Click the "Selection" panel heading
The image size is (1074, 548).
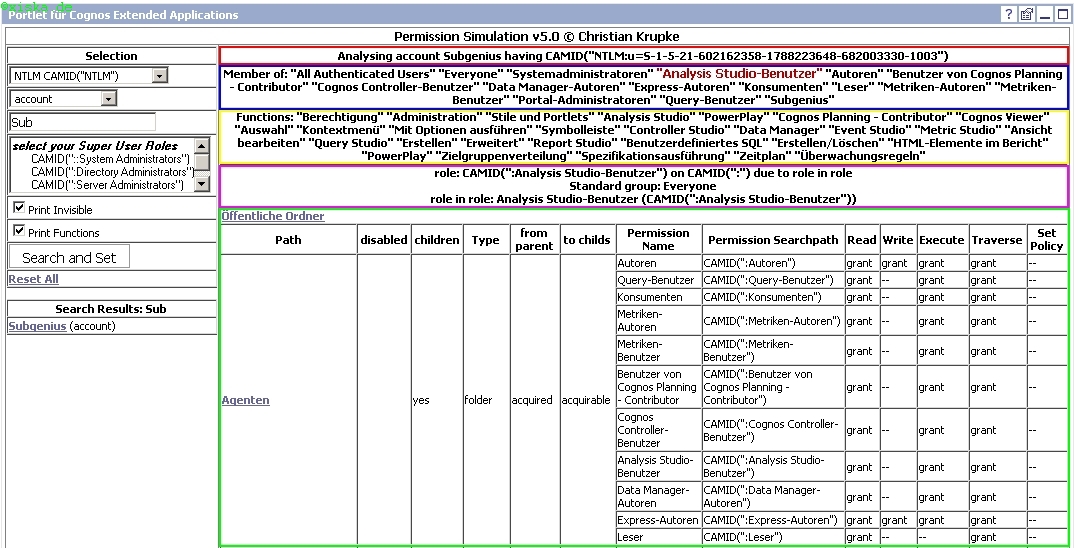click(111, 56)
